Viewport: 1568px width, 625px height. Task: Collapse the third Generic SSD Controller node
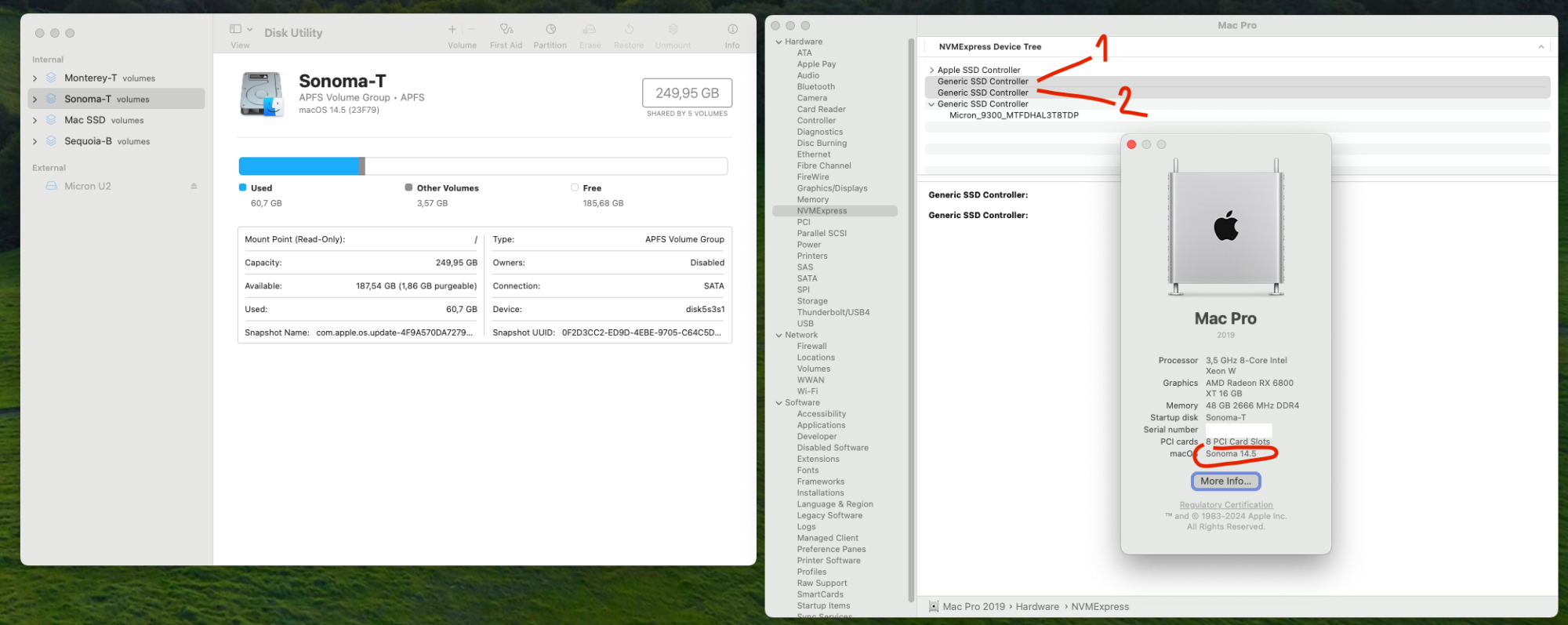(931, 104)
